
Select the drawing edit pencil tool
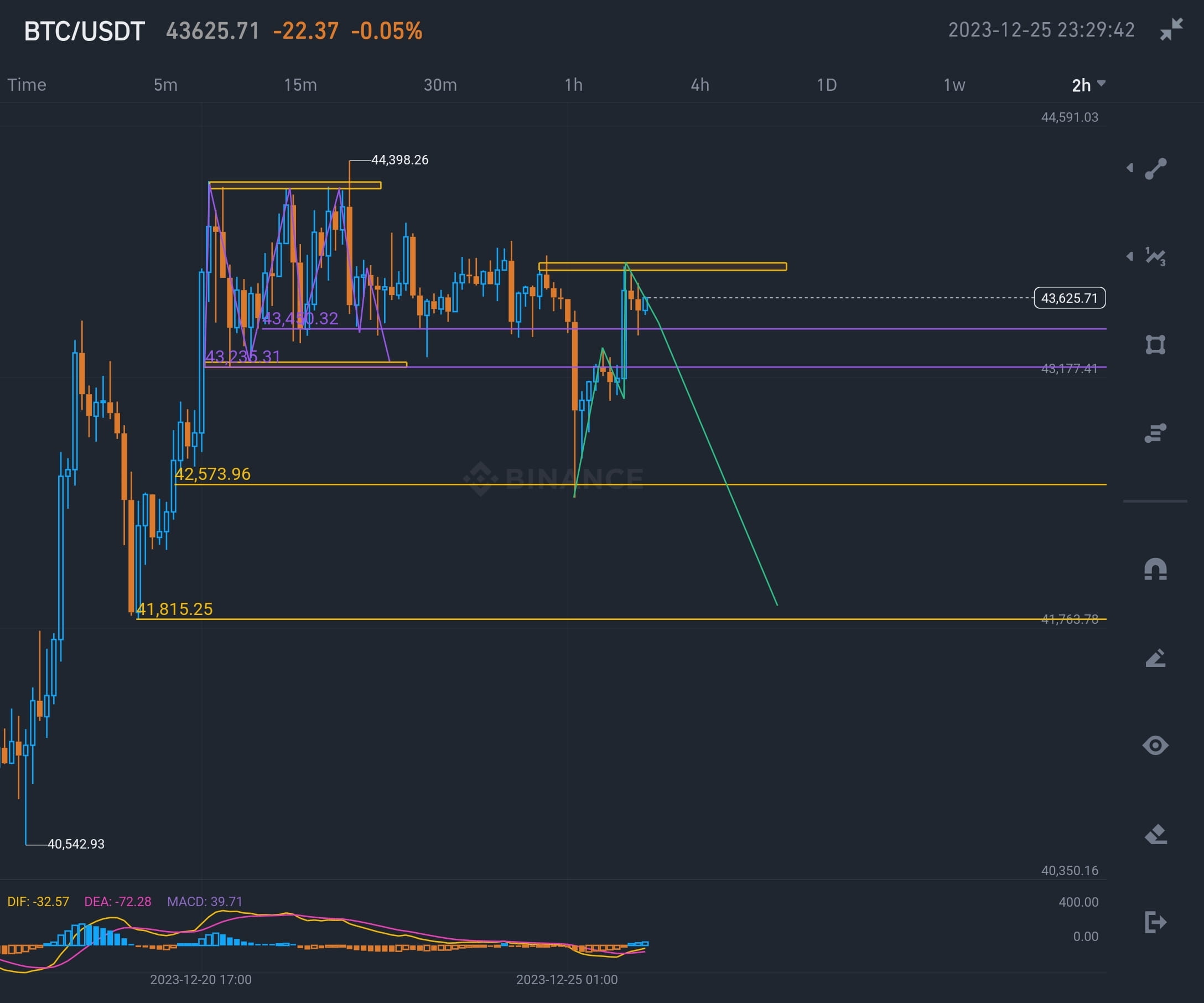pos(1155,656)
